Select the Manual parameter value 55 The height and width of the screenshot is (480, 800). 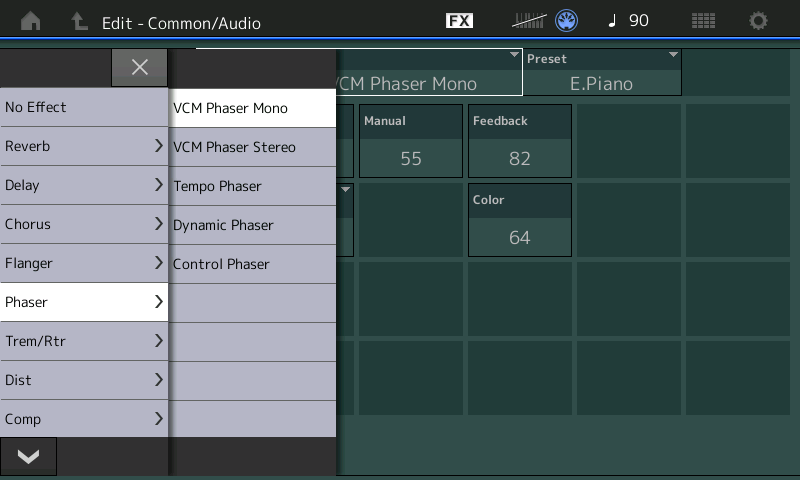(411, 158)
